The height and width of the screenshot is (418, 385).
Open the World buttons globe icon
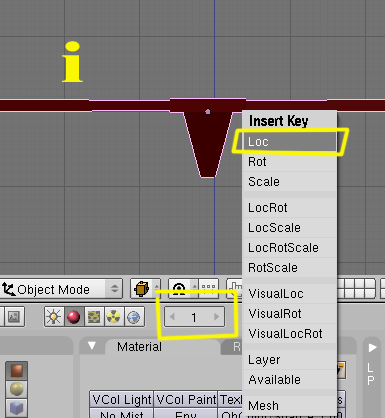[x=134, y=317]
